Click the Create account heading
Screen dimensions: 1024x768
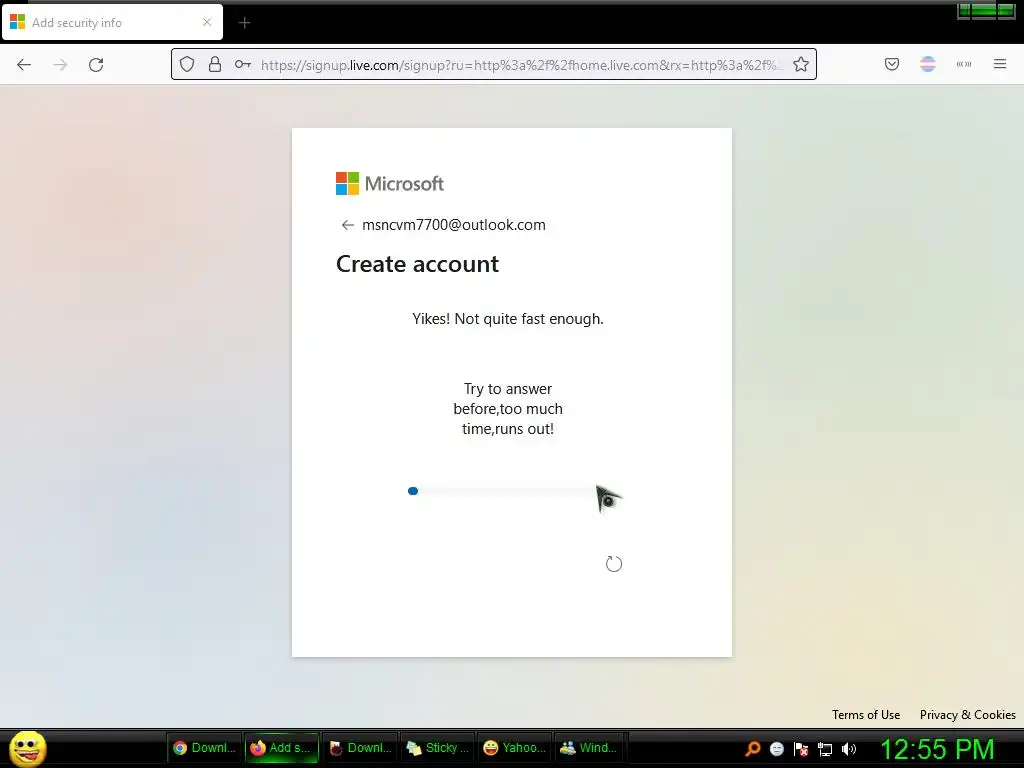click(417, 264)
